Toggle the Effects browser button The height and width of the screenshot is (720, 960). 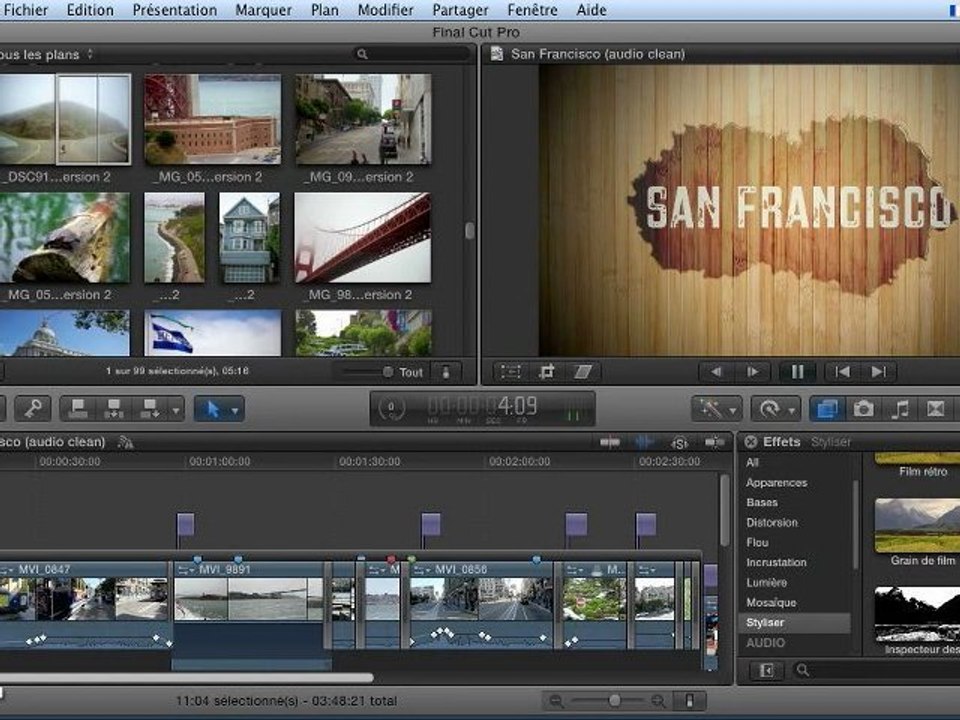pyautogui.click(x=827, y=408)
